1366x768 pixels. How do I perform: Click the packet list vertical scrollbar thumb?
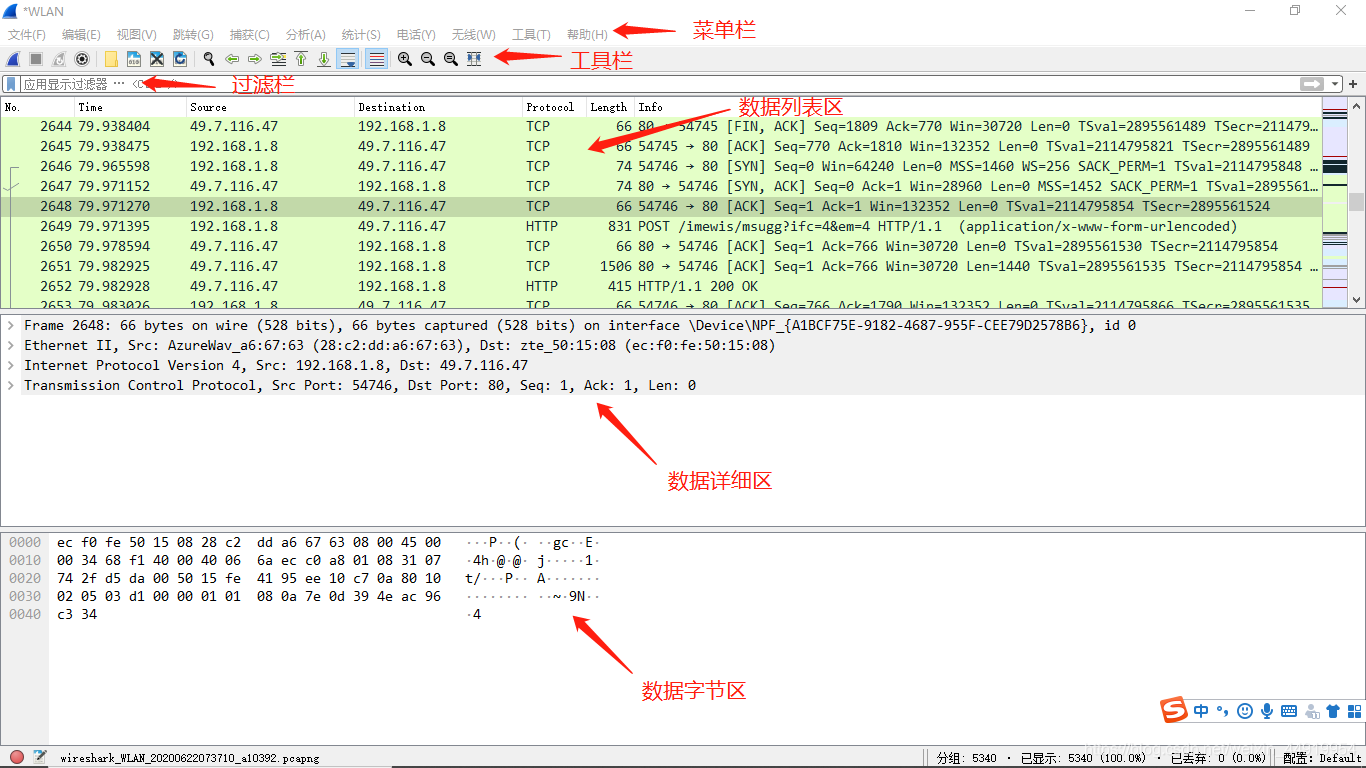(1356, 201)
